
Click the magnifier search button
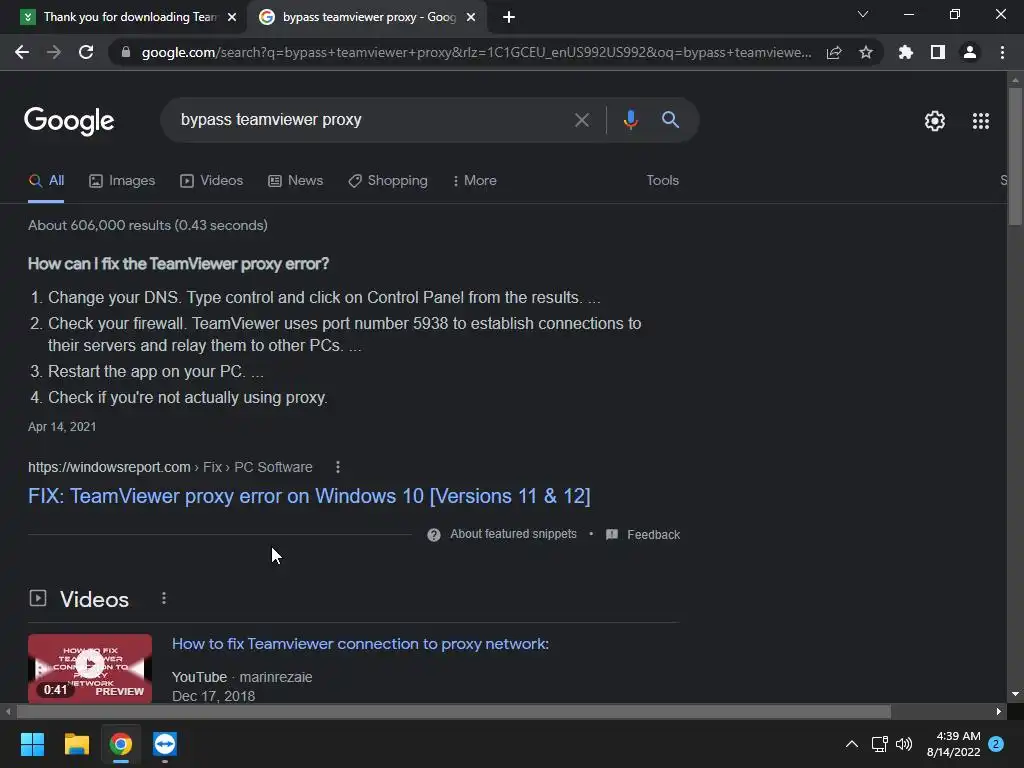coord(670,120)
